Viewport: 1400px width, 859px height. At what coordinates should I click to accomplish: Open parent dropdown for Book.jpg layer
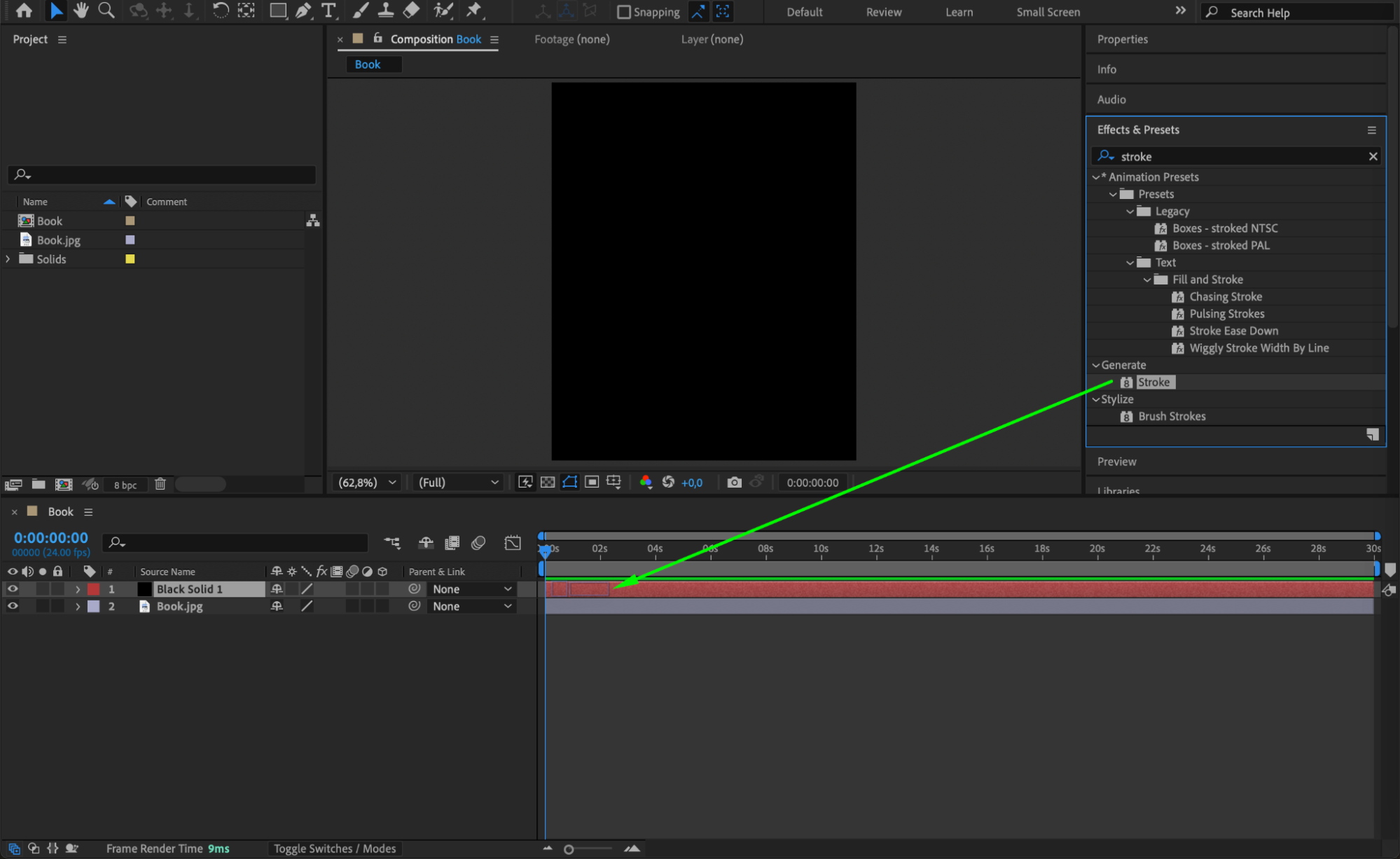472,606
